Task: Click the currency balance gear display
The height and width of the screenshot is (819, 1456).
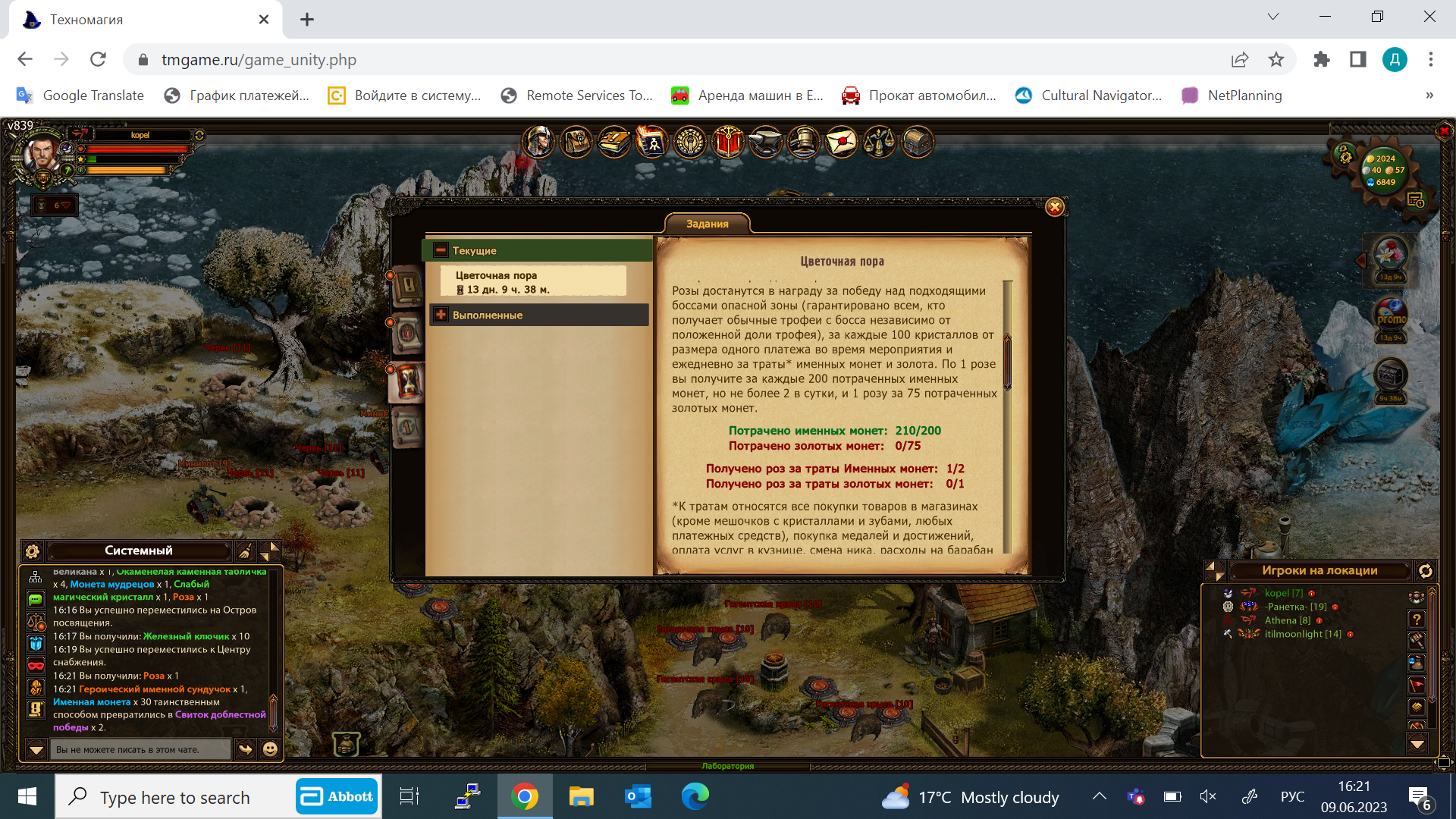Action: (1385, 171)
